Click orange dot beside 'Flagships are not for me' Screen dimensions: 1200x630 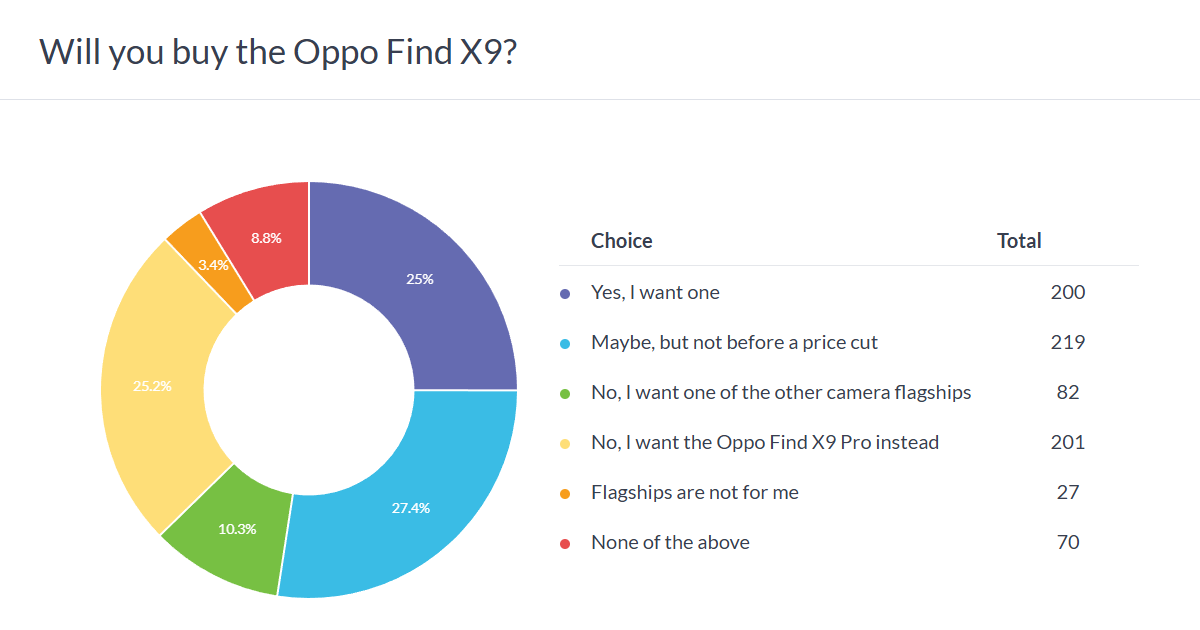click(x=565, y=494)
